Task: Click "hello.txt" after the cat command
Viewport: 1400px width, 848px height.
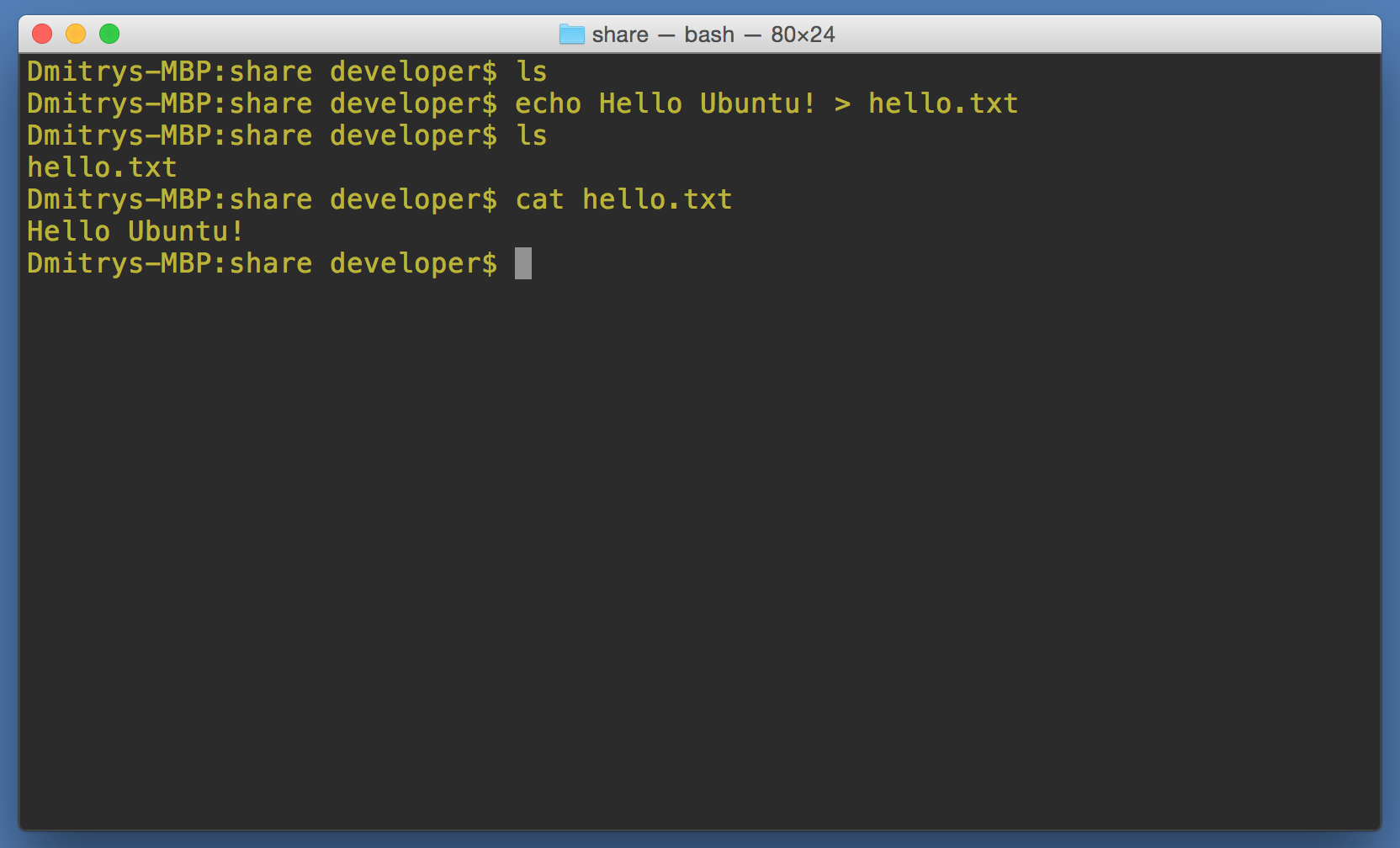Action: 657,199
